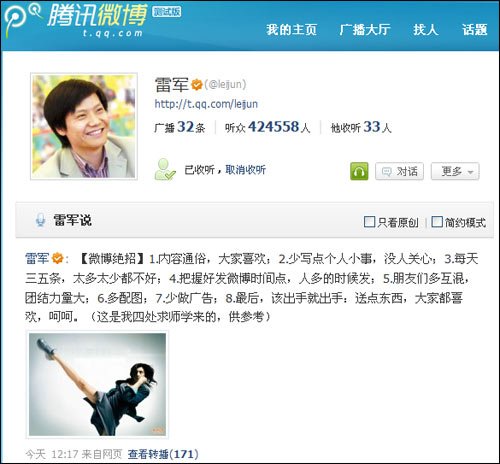
Task: Click the chat bubble icon in the 对话 button
Action: click(386, 172)
